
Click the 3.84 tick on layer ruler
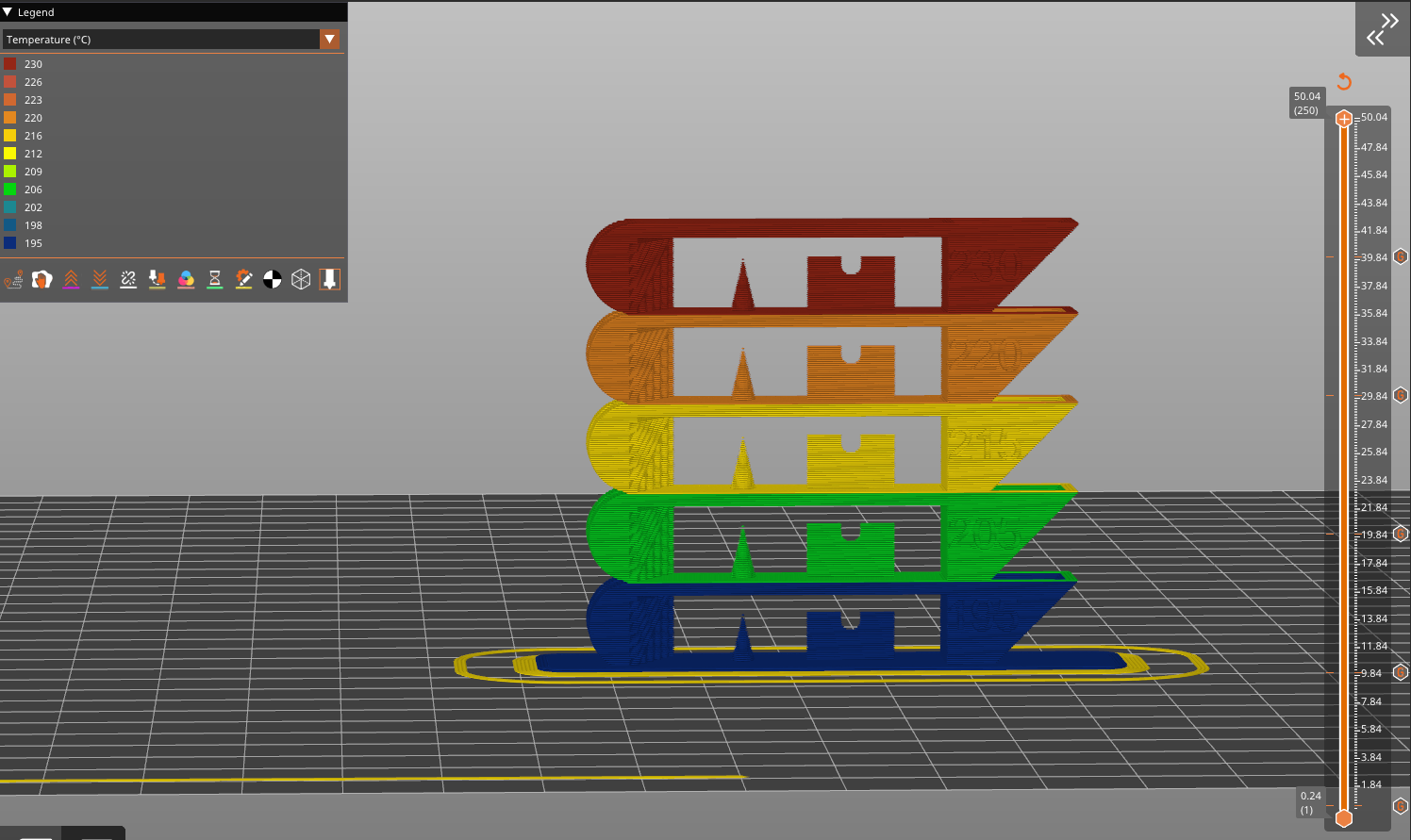1371,757
